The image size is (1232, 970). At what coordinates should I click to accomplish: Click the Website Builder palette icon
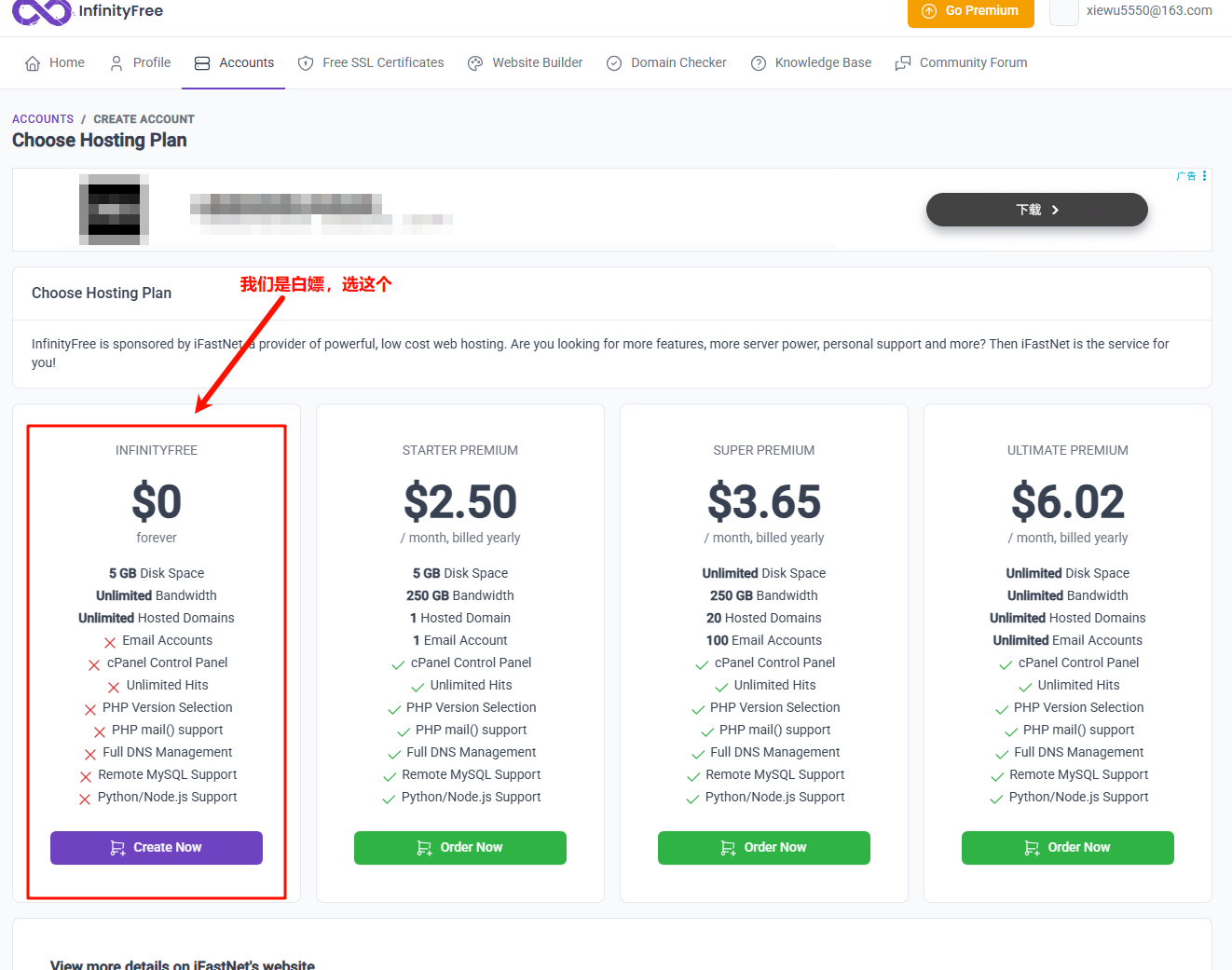(475, 63)
